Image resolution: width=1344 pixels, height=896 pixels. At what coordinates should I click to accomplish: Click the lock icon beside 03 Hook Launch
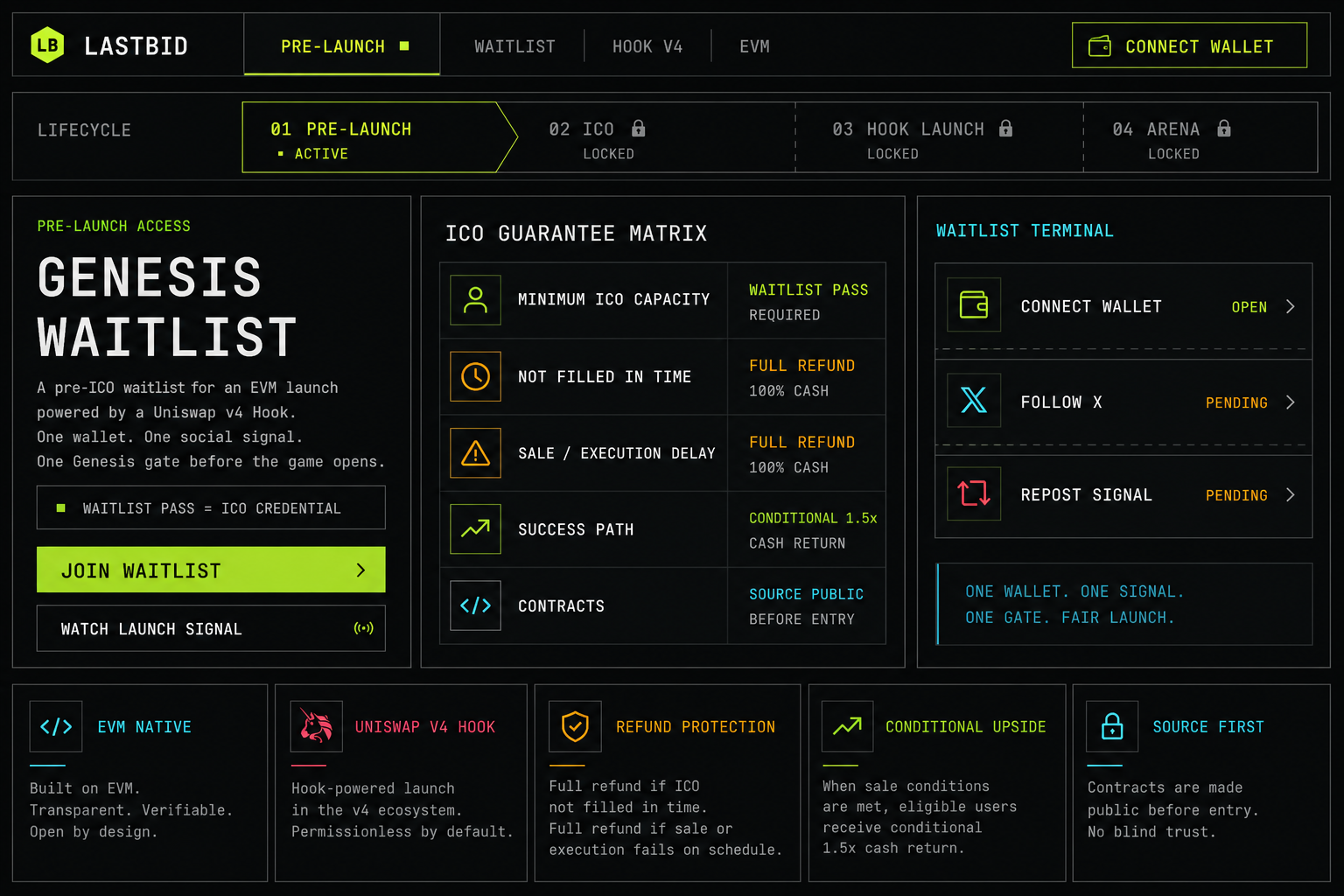[1006, 129]
